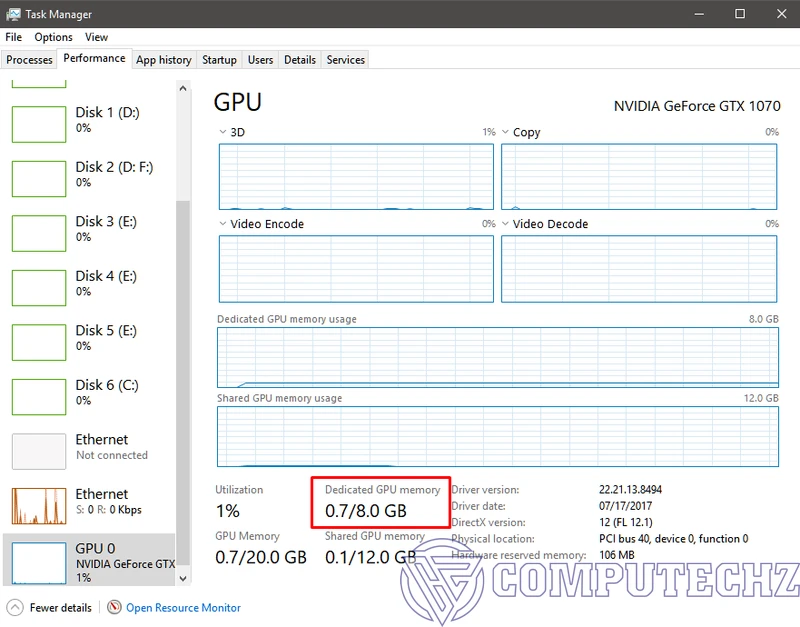Open the Disk 4 (E:) performance view

(89, 287)
